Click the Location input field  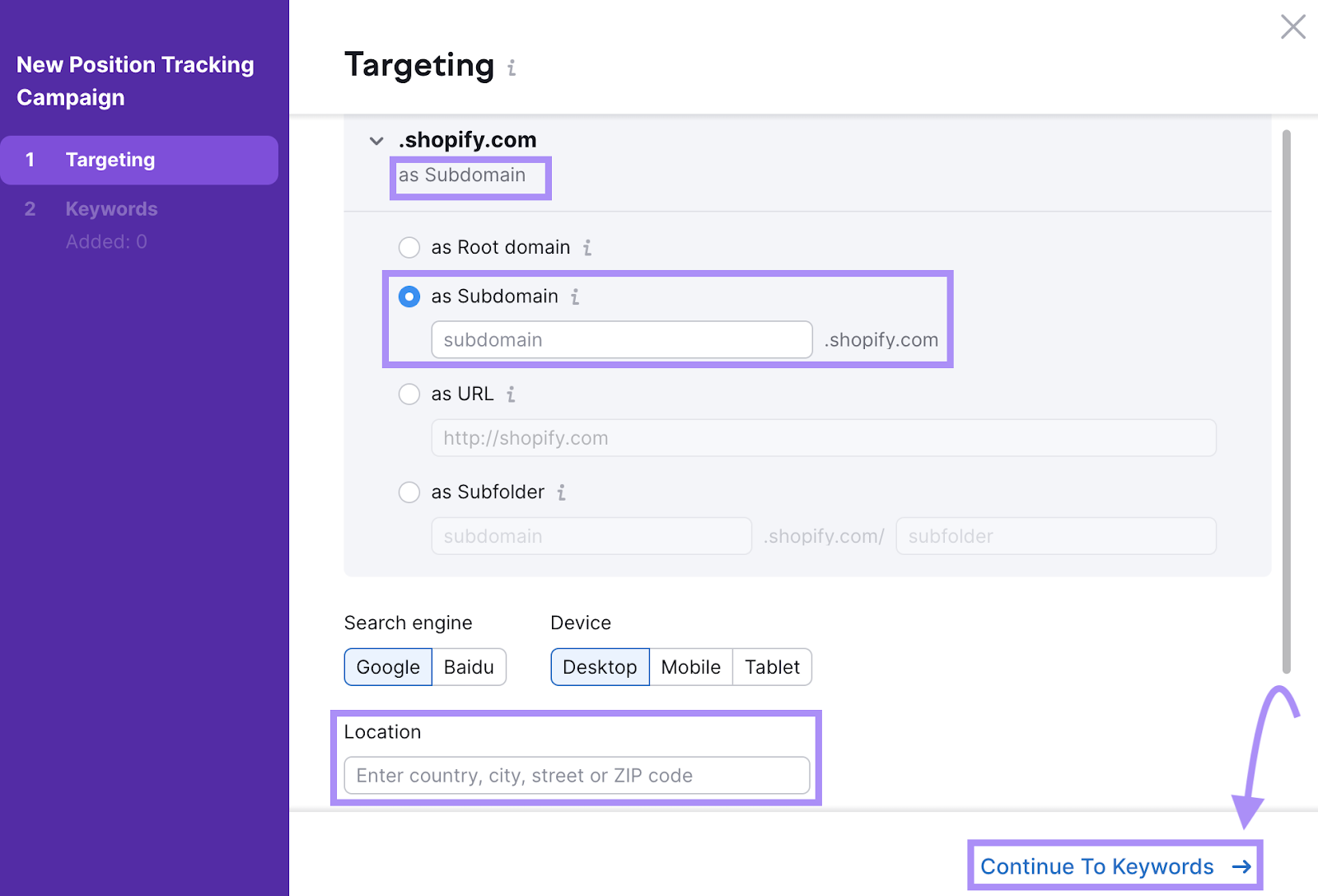pos(576,775)
